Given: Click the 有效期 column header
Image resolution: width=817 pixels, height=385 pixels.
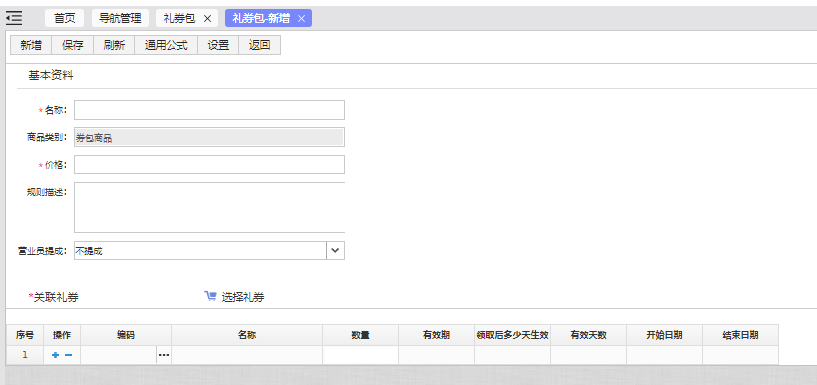Looking at the screenshot, I should (x=437, y=335).
